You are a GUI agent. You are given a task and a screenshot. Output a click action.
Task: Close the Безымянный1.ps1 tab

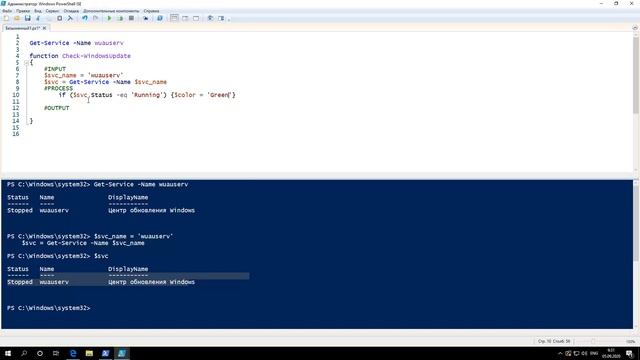click(44, 28)
